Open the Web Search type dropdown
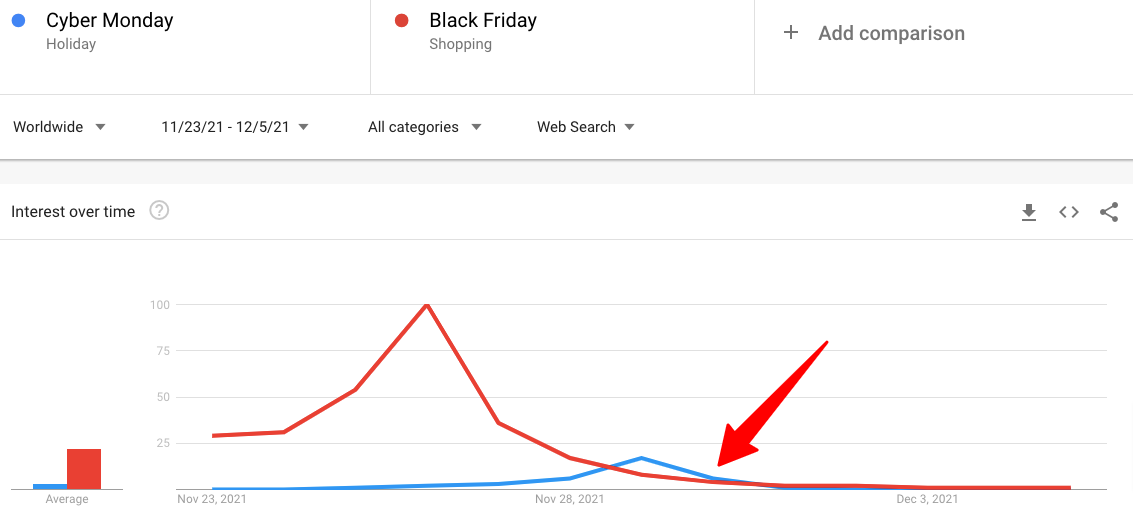Image resolution: width=1133 pixels, height=510 pixels. click(x=585, y=127)
